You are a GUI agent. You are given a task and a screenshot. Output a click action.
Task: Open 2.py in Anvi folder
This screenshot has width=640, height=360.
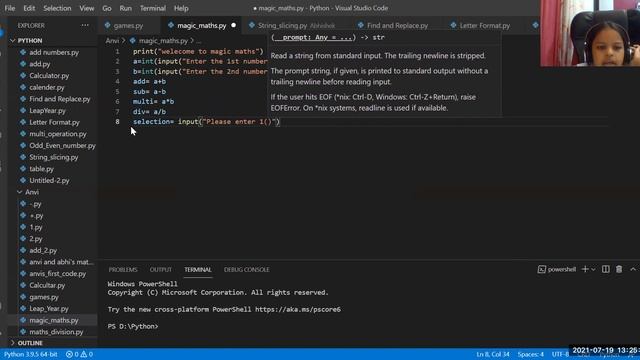click(36, 239)
